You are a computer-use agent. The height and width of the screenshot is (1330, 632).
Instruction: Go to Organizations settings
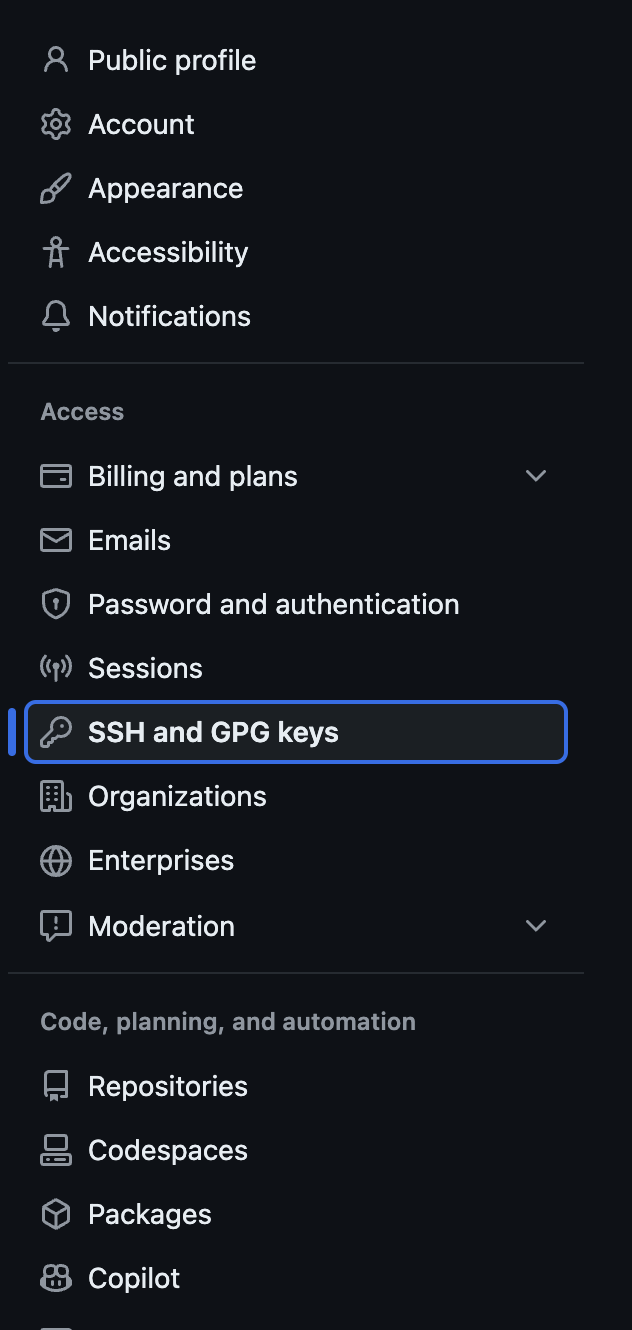click(177, 796)
